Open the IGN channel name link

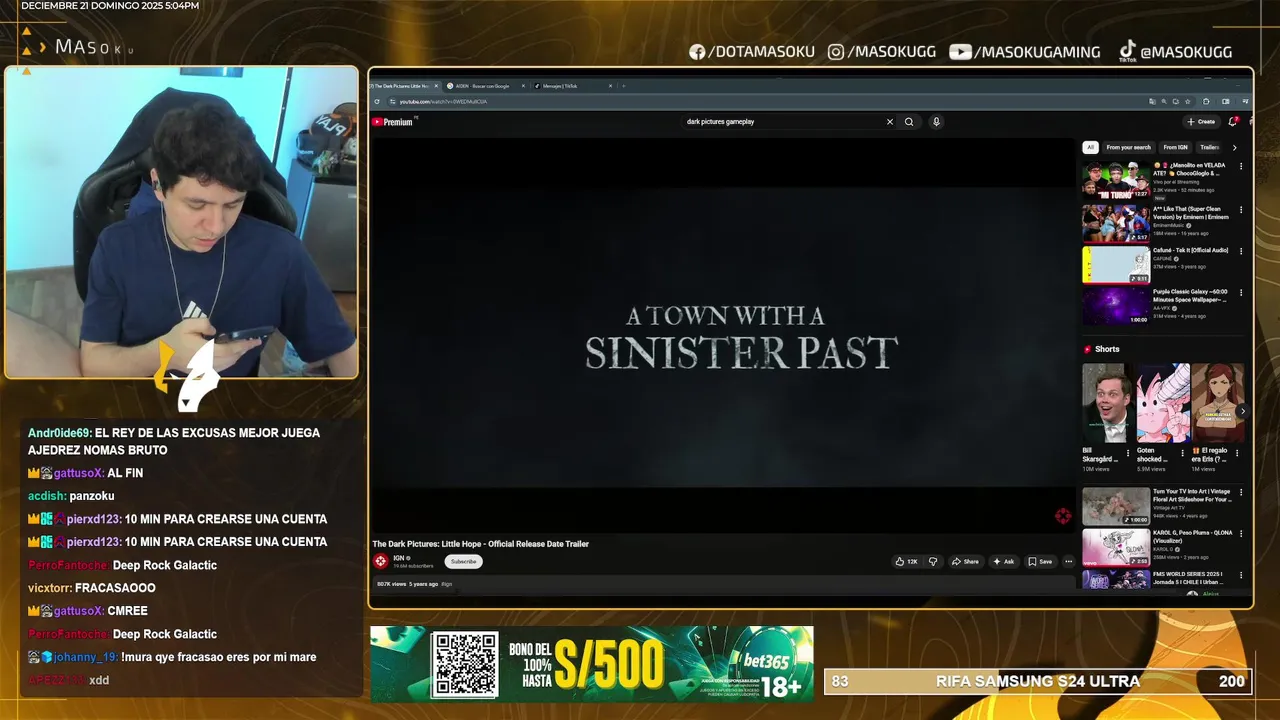tap(399, 558)
